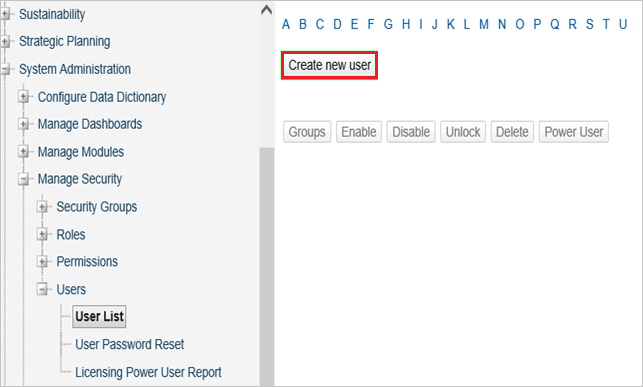
Task: Open Sustainability in the navigation tree
Action: point(52,14)
